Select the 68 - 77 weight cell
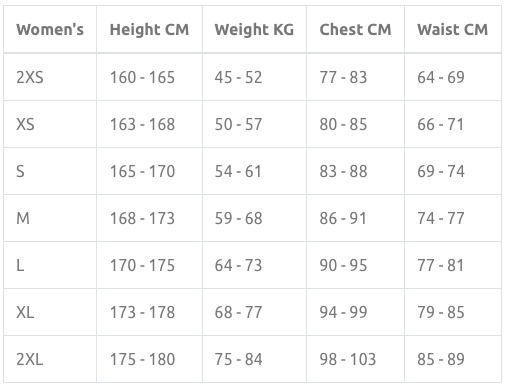505x389 pixels. (x=254, y=312)
